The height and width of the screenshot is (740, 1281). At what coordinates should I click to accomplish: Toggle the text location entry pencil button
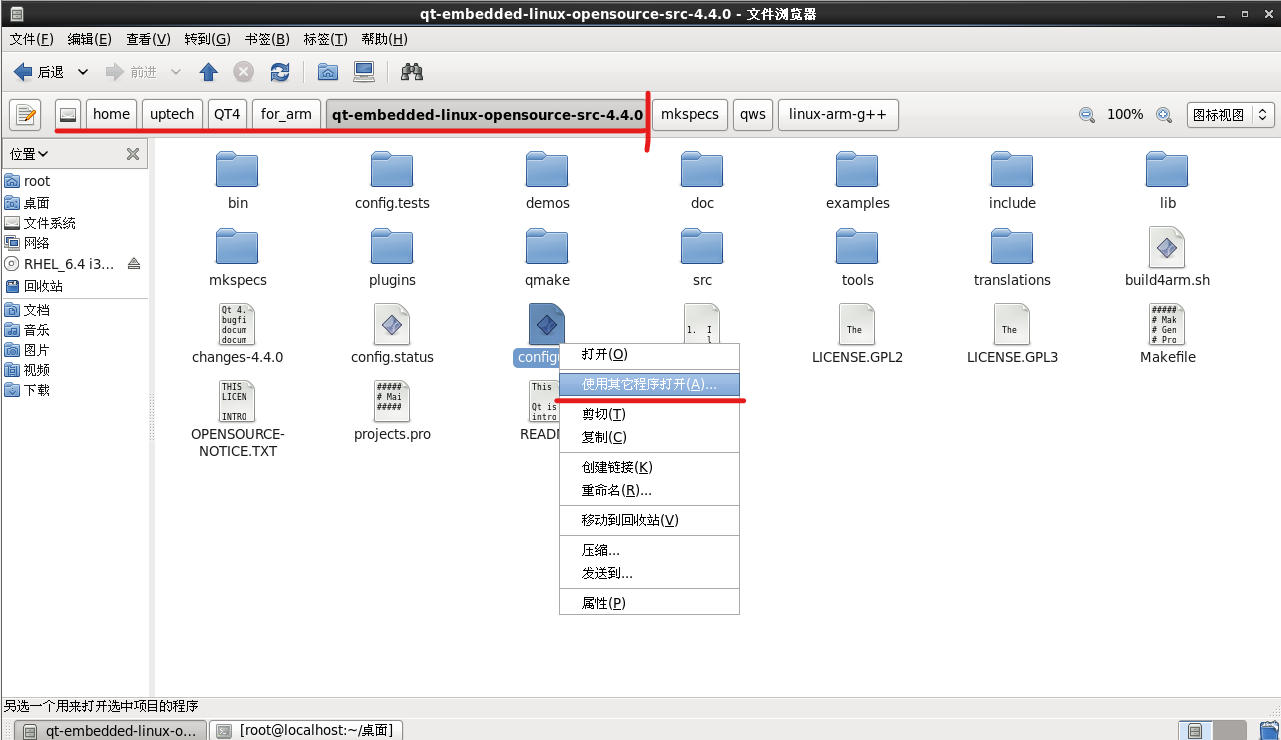click(25, 115)
